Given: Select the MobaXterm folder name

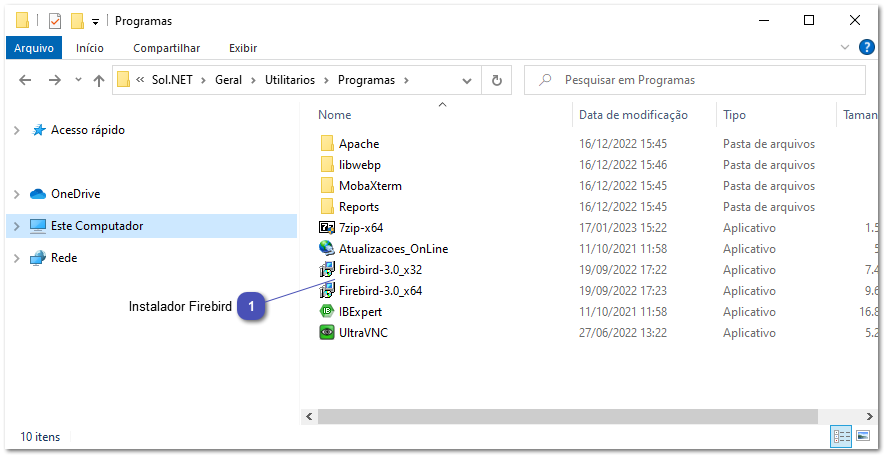Looking at the screenshot, I should pos(371,185).
